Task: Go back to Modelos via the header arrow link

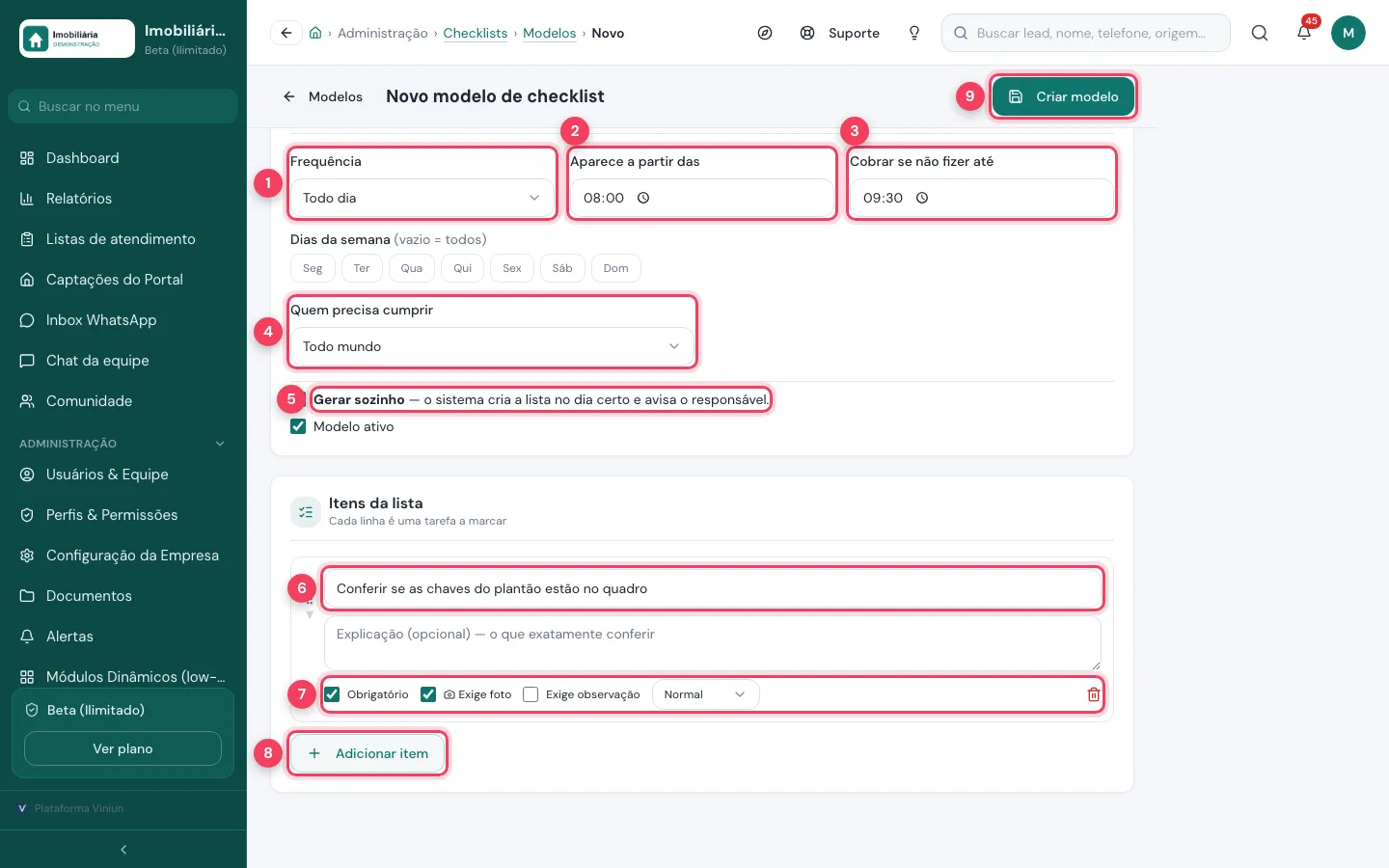Action: click(322, 96)
